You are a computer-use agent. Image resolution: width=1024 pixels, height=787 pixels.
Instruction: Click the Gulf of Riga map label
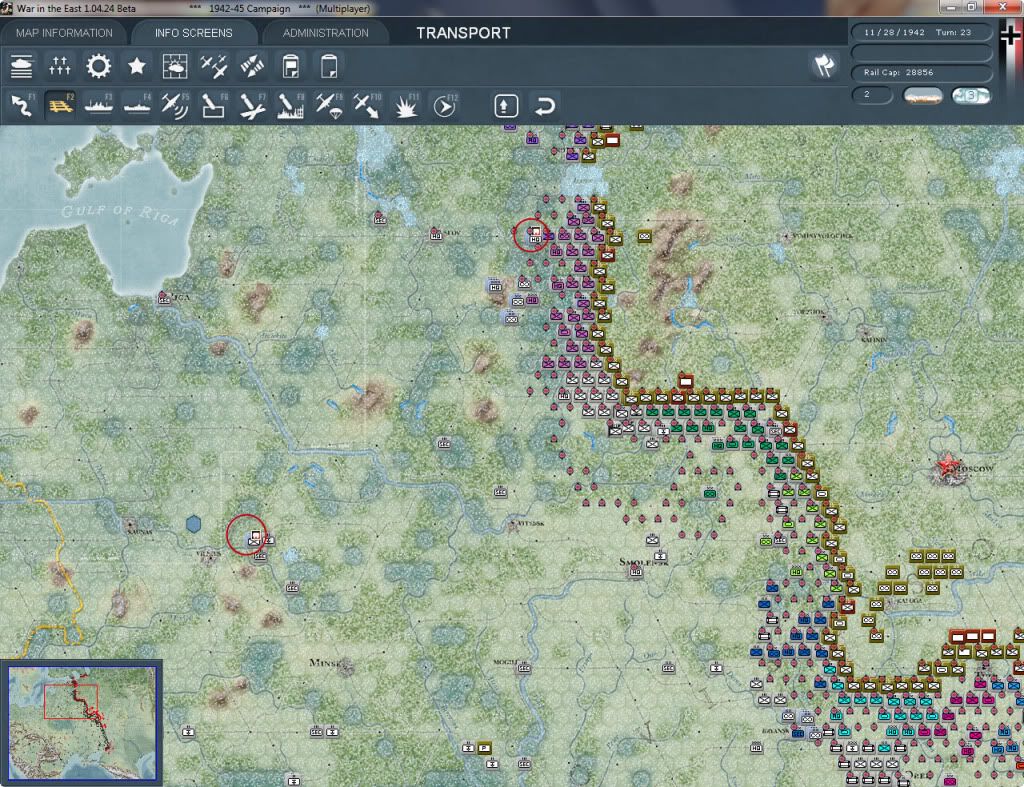coord(120,214)
